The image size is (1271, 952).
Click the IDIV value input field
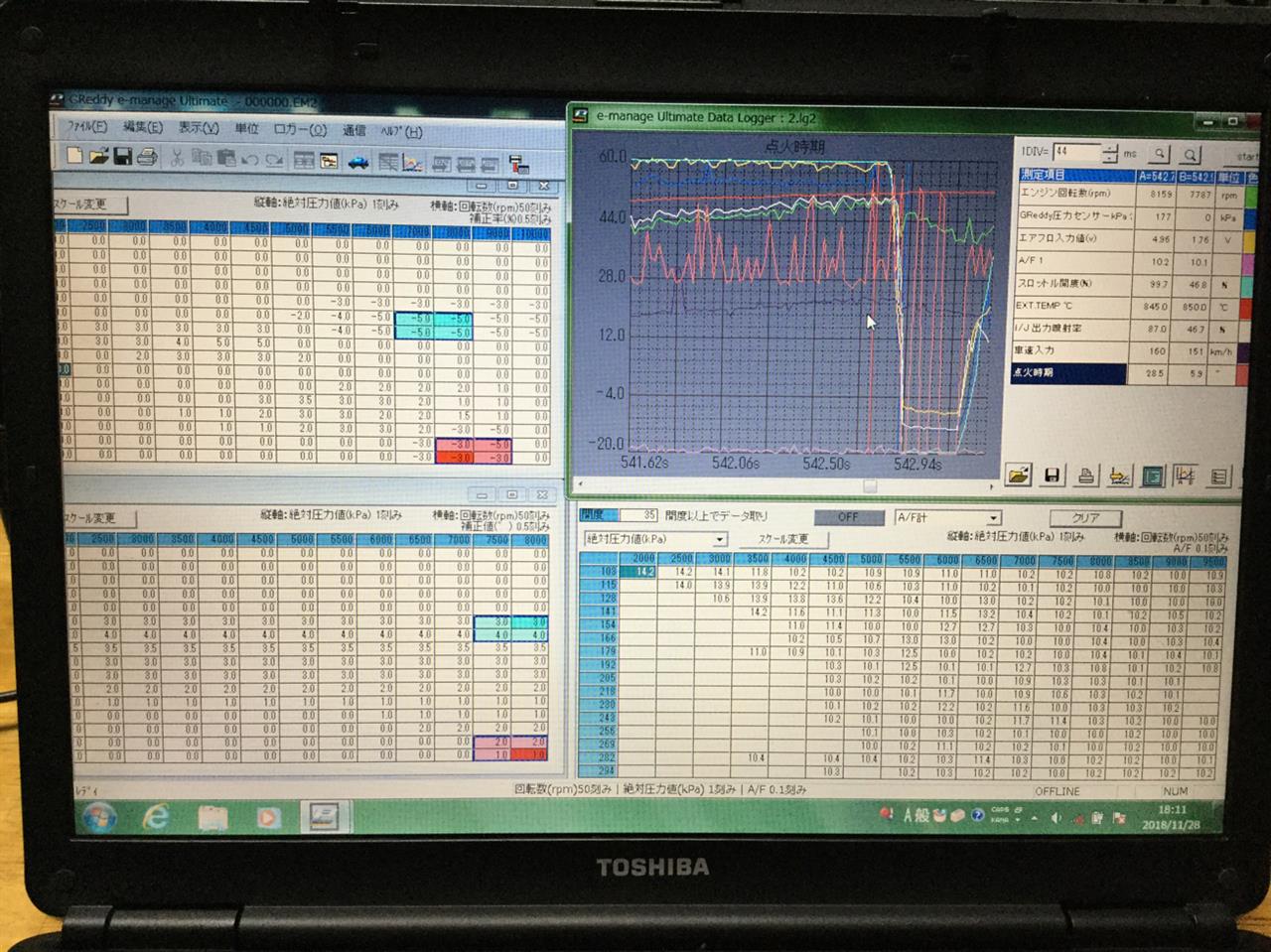1076,153
